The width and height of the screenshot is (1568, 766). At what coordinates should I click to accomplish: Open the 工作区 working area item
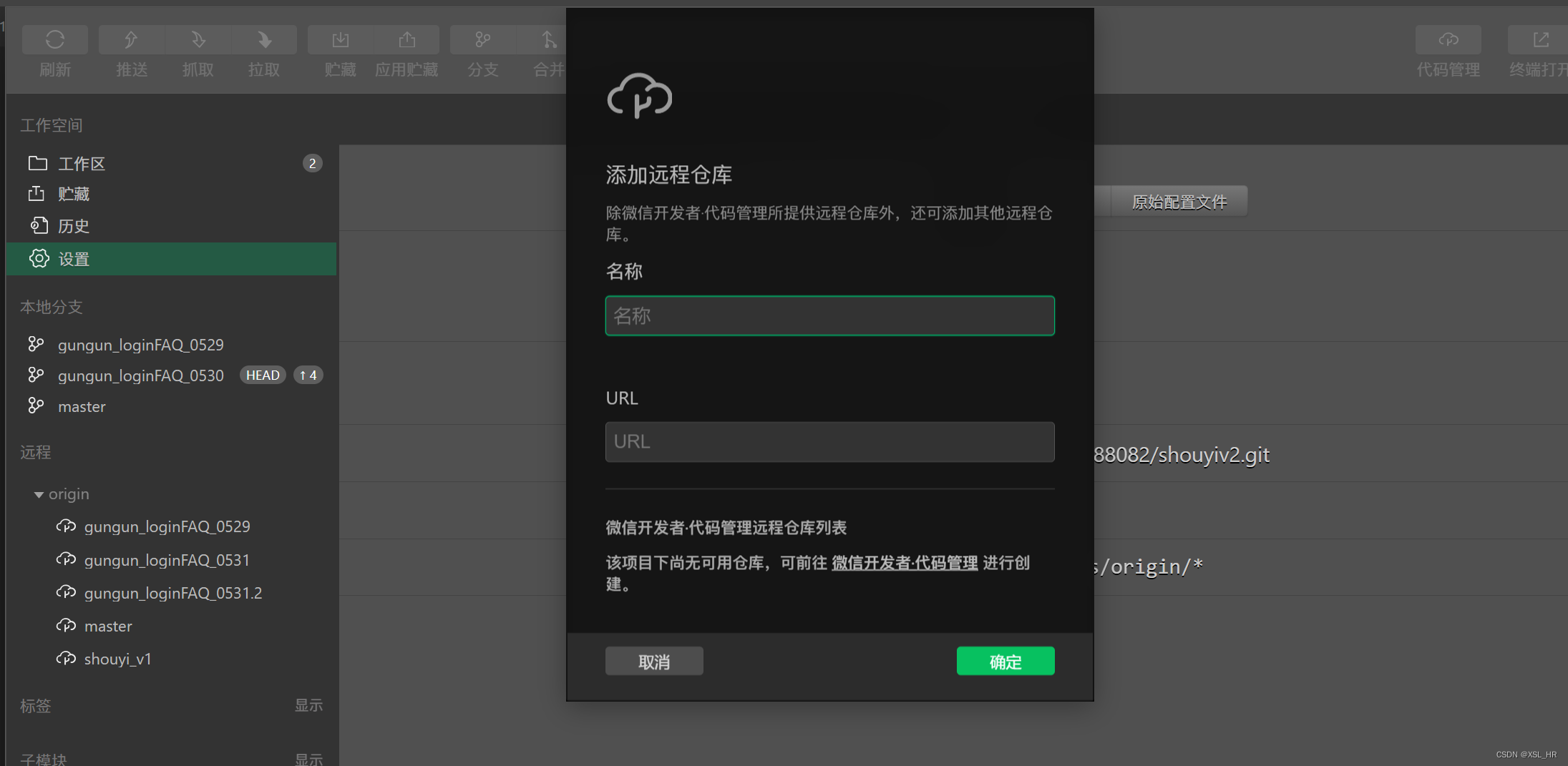(x=172, y=164)
